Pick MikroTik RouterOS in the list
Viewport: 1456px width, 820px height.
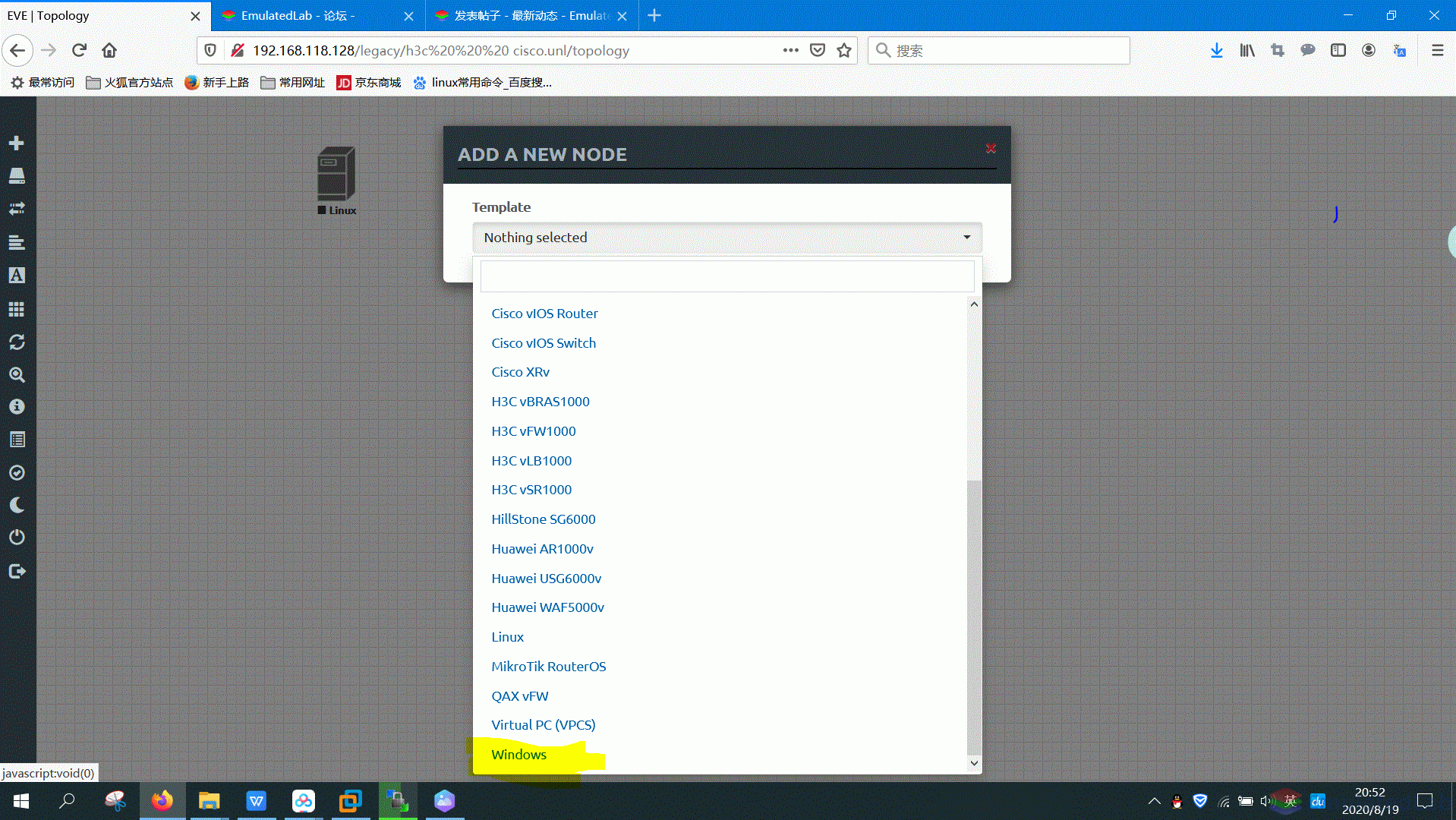[548, 667]
